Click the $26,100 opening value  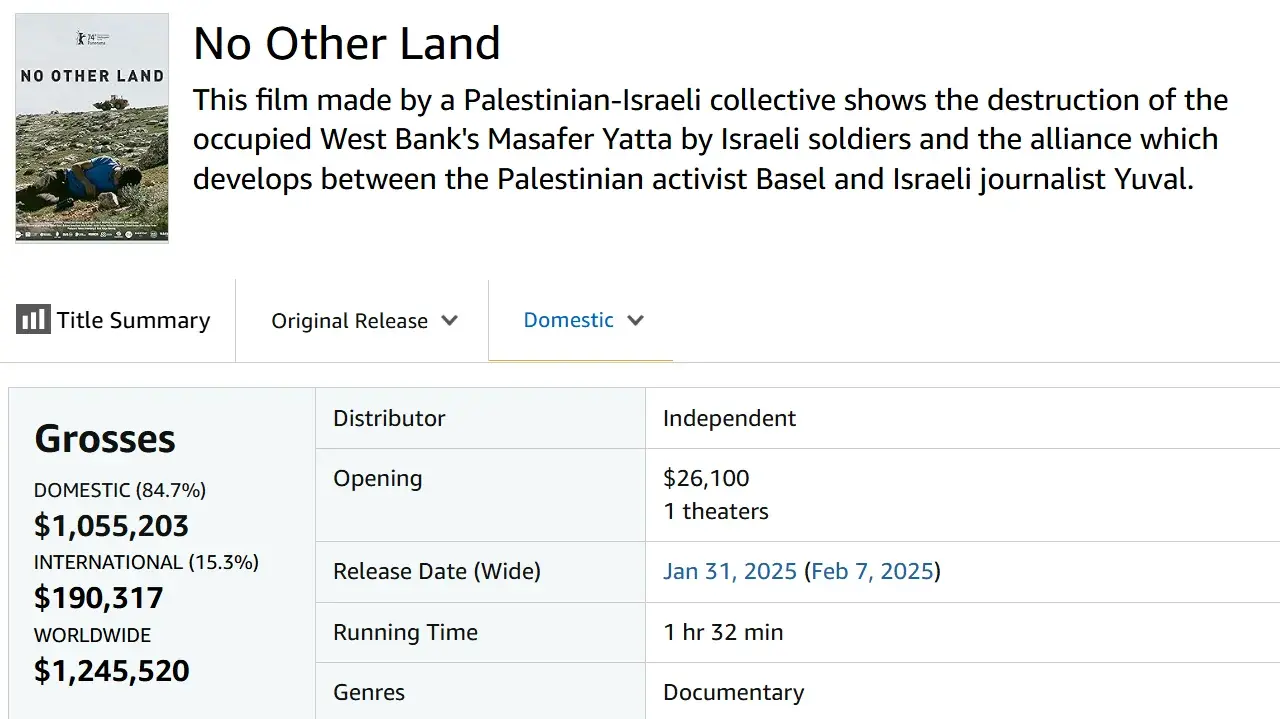coord(706,478)
